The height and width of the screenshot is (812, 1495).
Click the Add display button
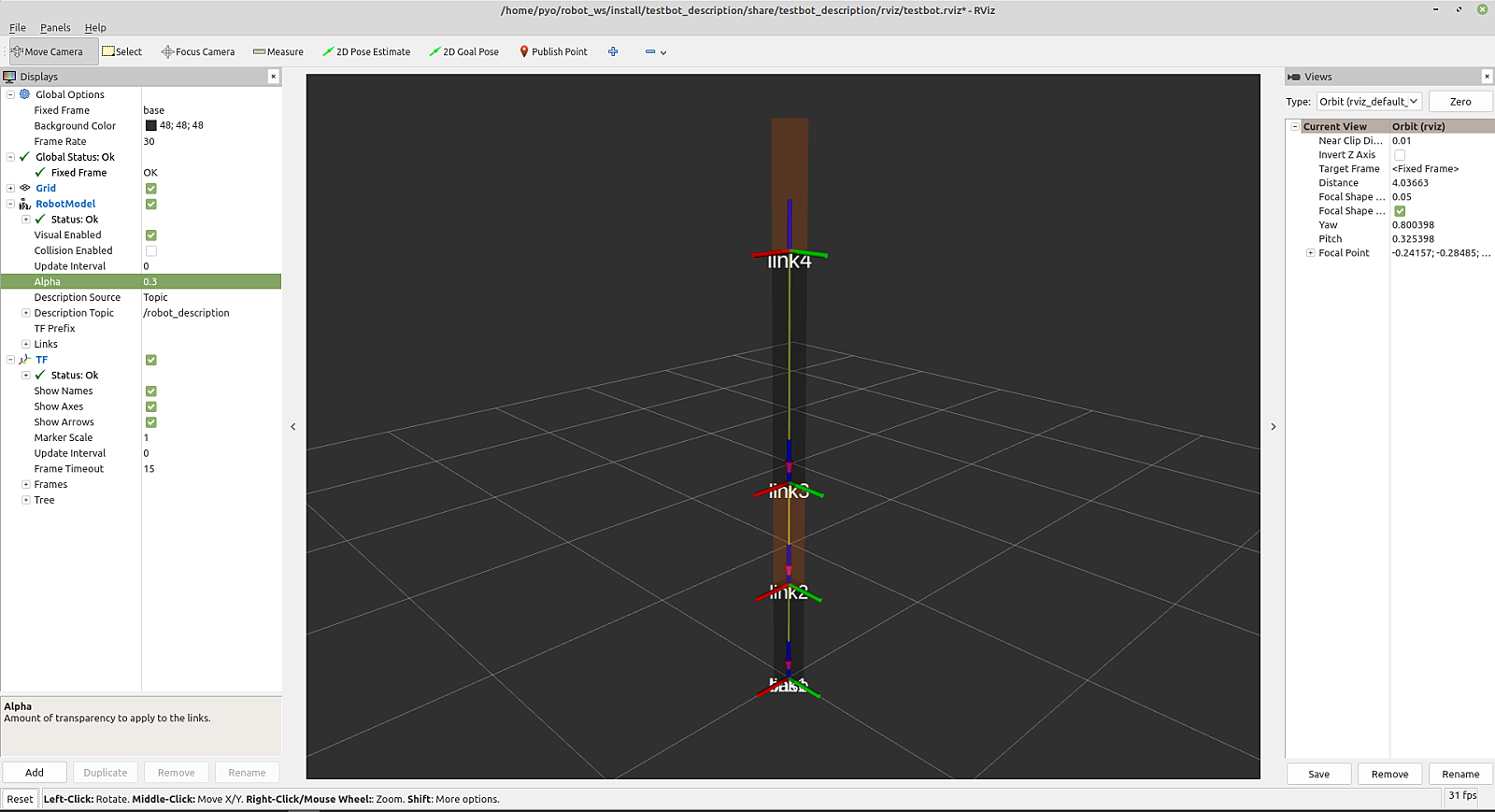(x=35, y=773)
